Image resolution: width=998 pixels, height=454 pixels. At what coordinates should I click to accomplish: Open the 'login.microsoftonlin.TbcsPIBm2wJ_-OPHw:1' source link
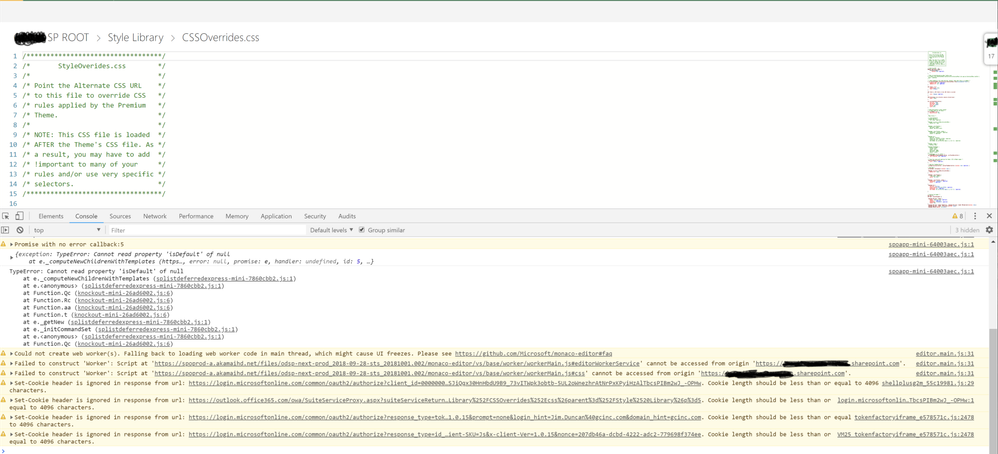click(x=906, y=400)
